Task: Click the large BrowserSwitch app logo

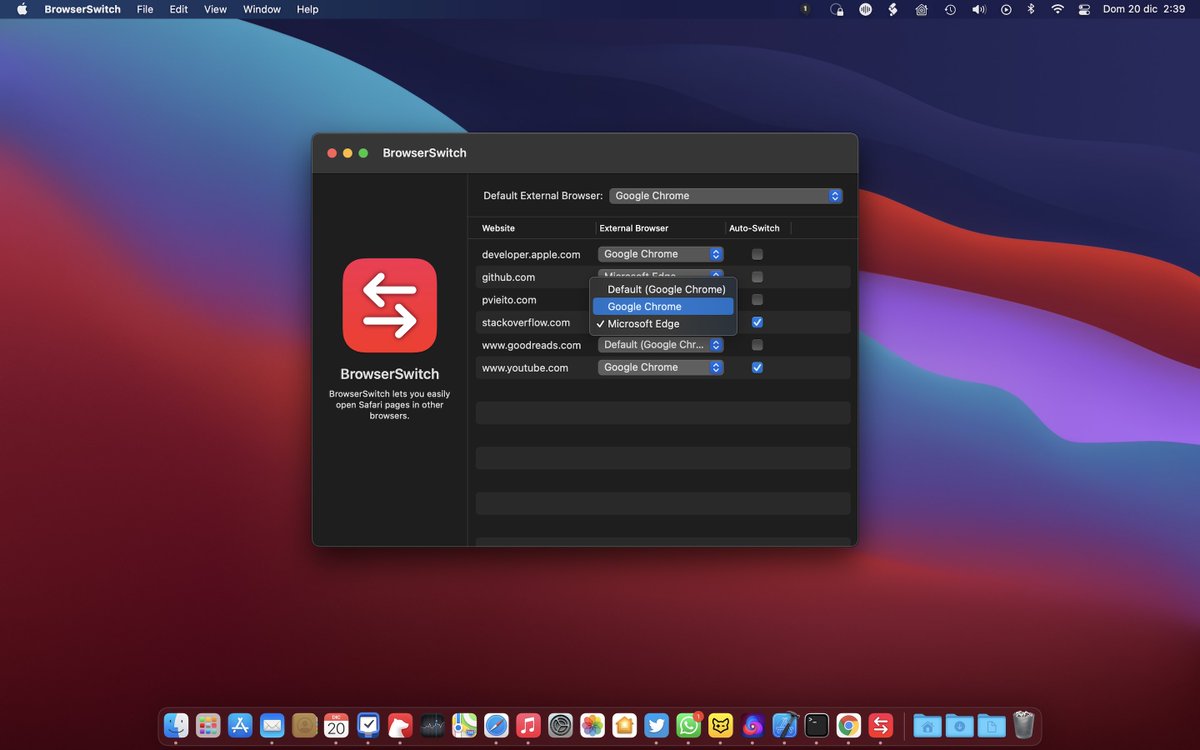Action: coord(390,306)
